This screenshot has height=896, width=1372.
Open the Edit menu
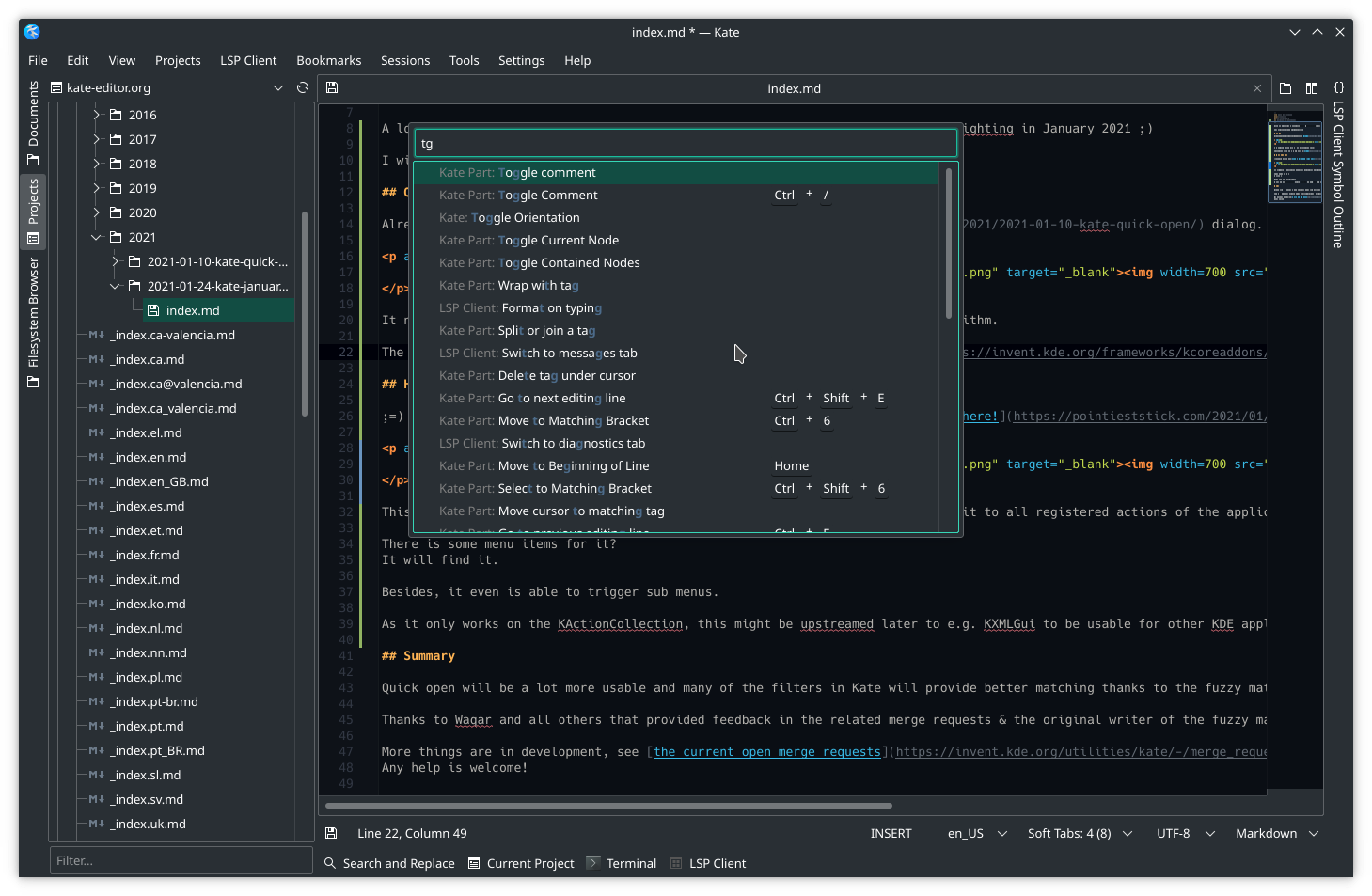pyautogui.click(x=78, y=60)
